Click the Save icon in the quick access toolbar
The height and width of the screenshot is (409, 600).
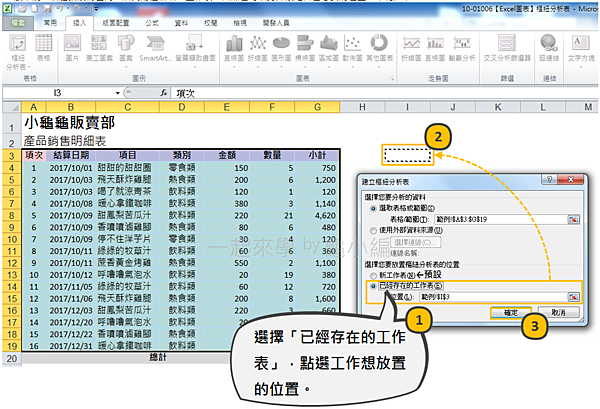click(47, 8)
